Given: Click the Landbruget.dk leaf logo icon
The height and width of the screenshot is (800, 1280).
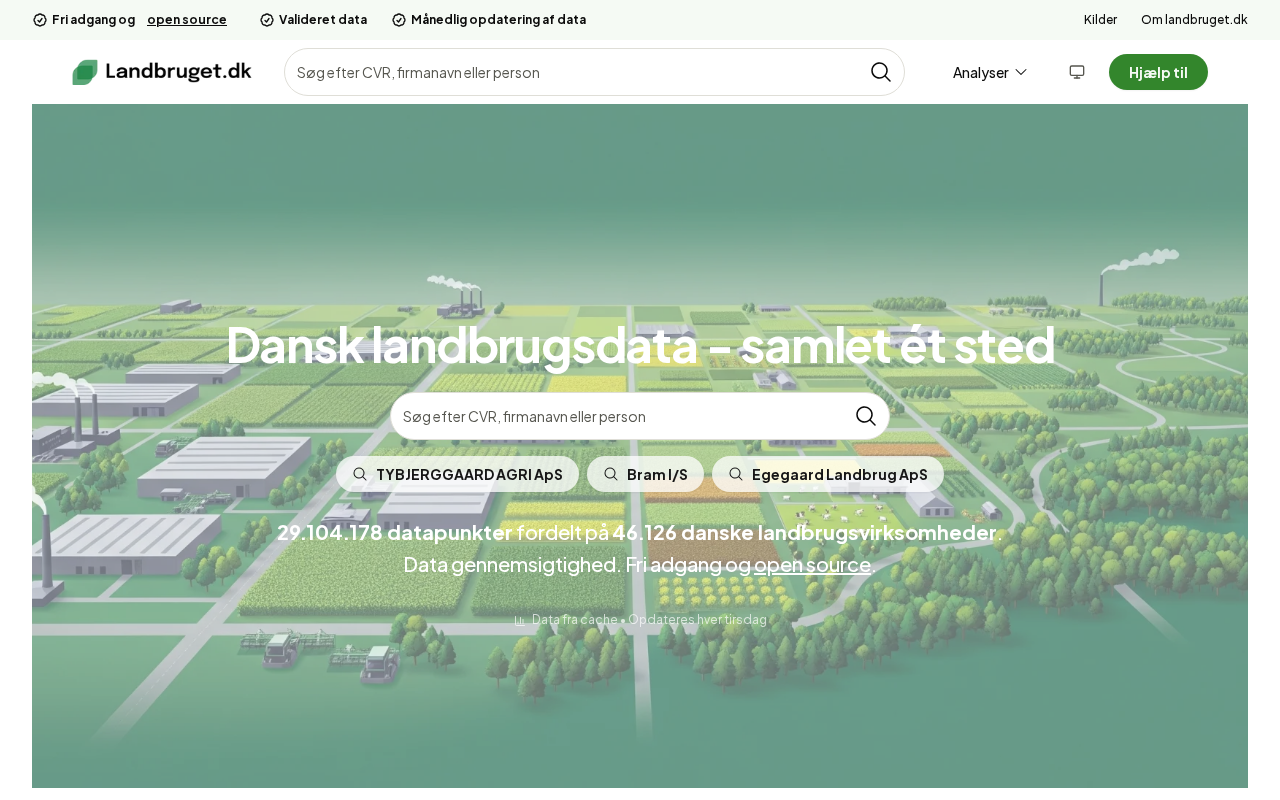Looking at the screenshot, I should [85, 72].
